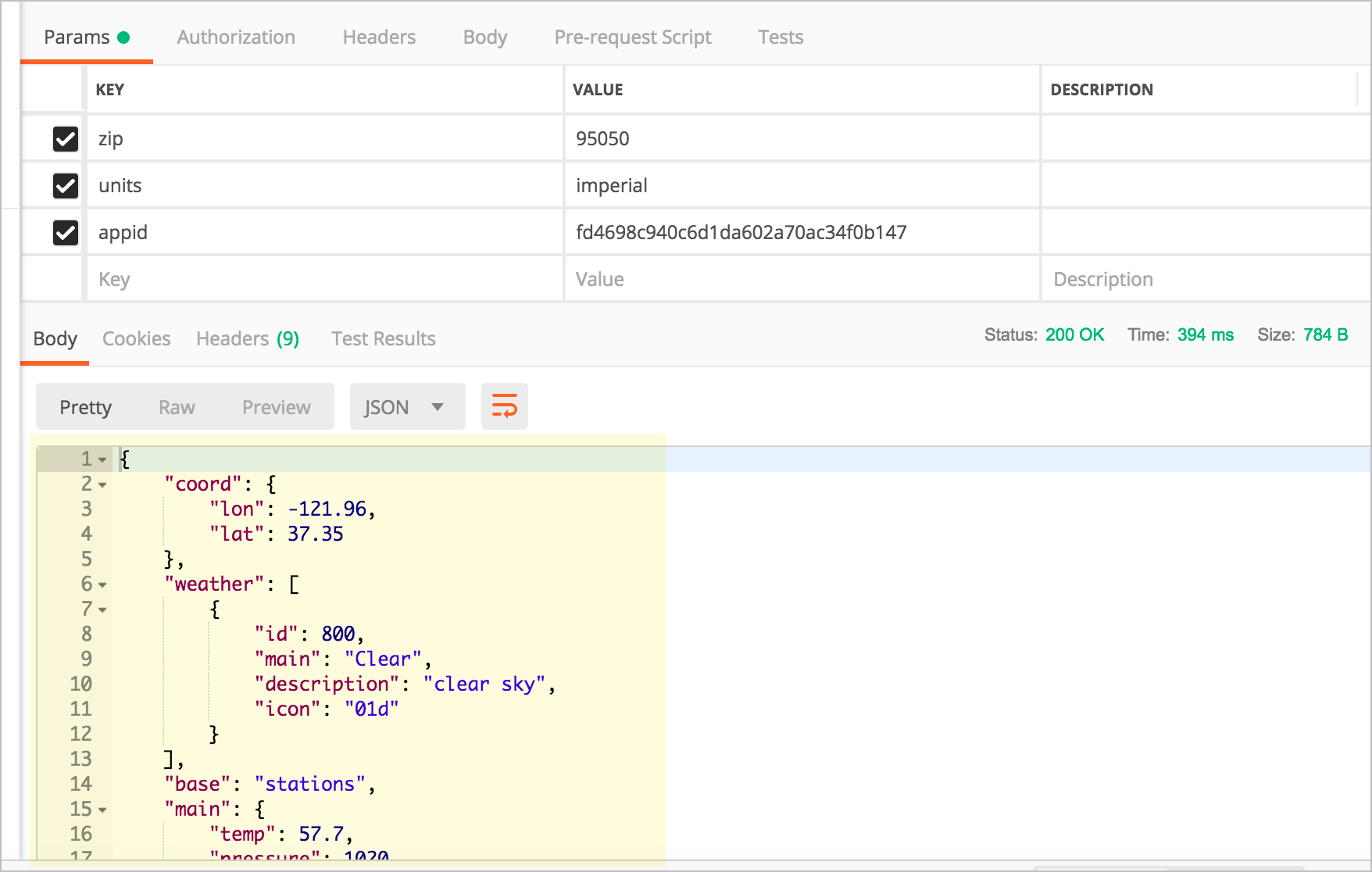Open the Tests tab
Viewport: 1372px width, 872px height.
[x=781, y=38]
